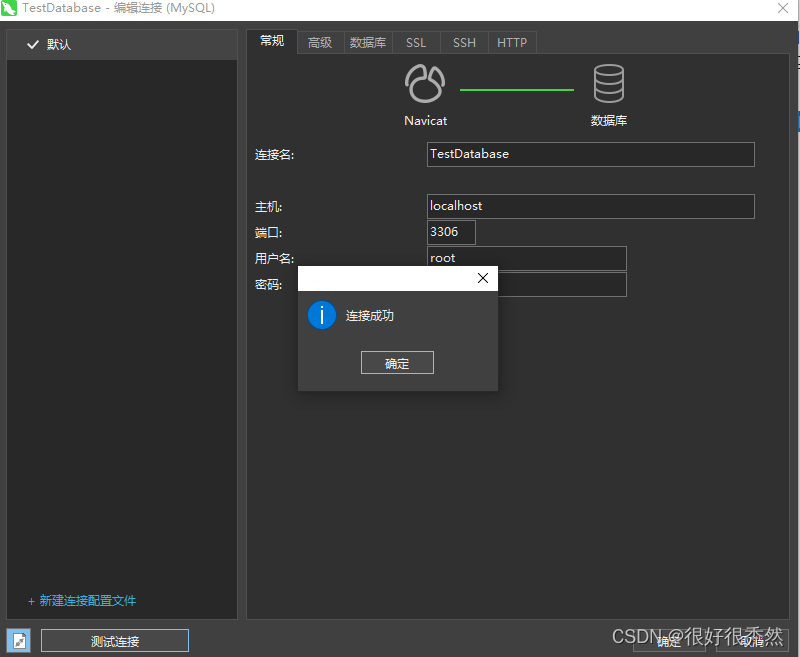Click the 连接名: label
Screen dimensions: 800x657
(274, 155)
